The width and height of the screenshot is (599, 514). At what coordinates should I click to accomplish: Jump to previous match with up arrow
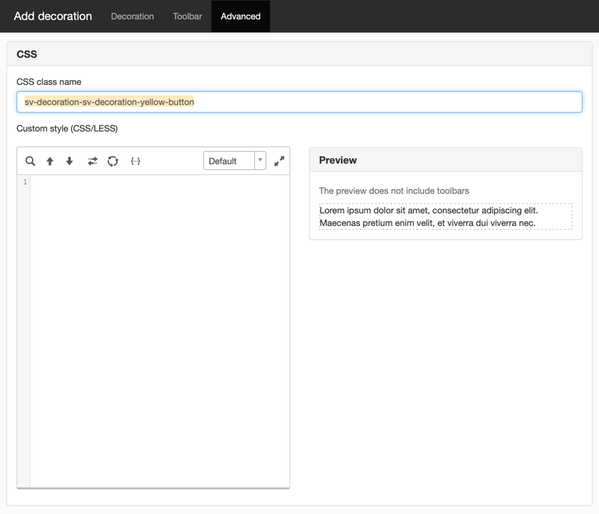[x=50, y=161]
